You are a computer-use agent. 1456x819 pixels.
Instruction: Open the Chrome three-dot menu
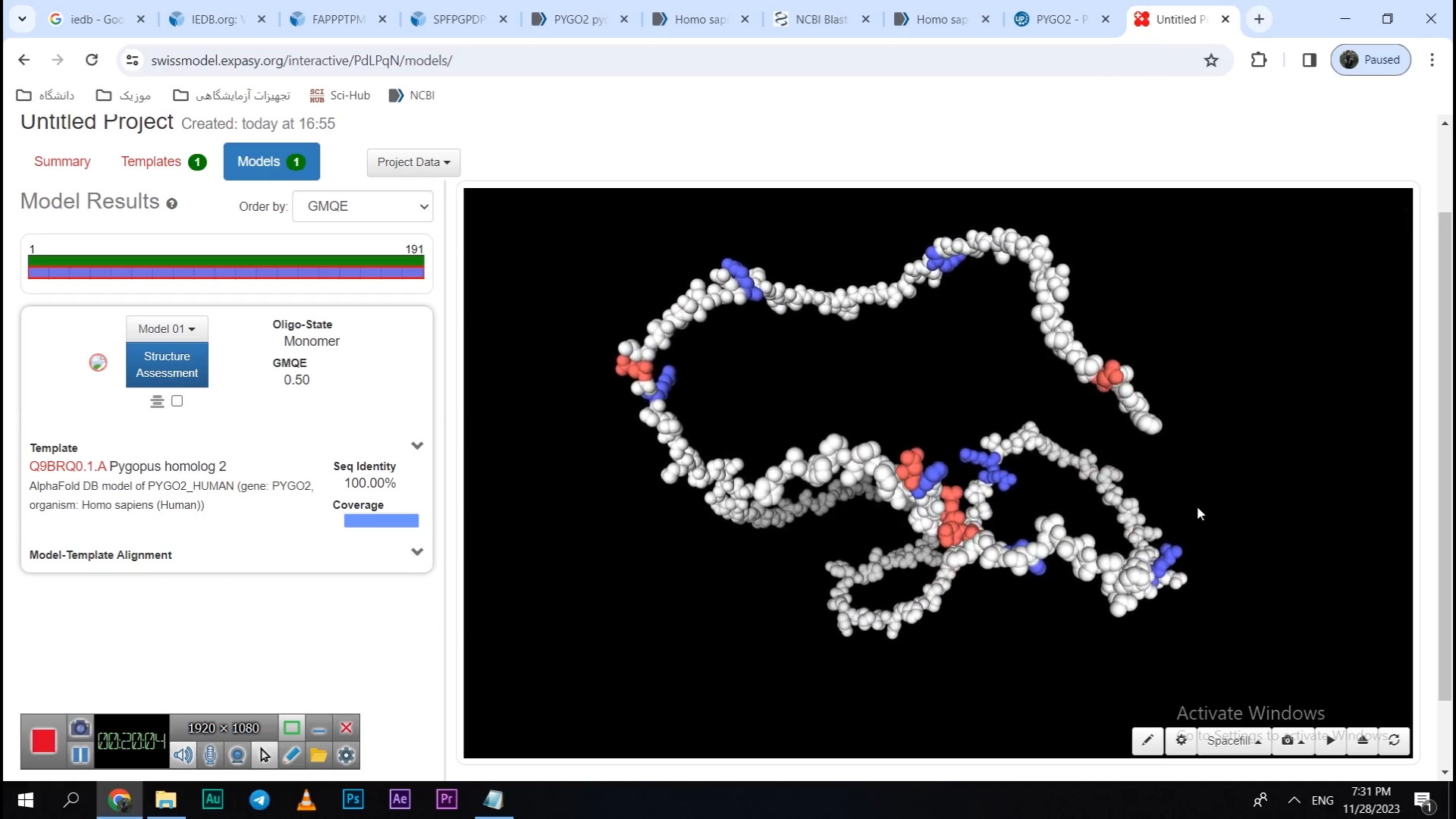(x=1432, y=60)
